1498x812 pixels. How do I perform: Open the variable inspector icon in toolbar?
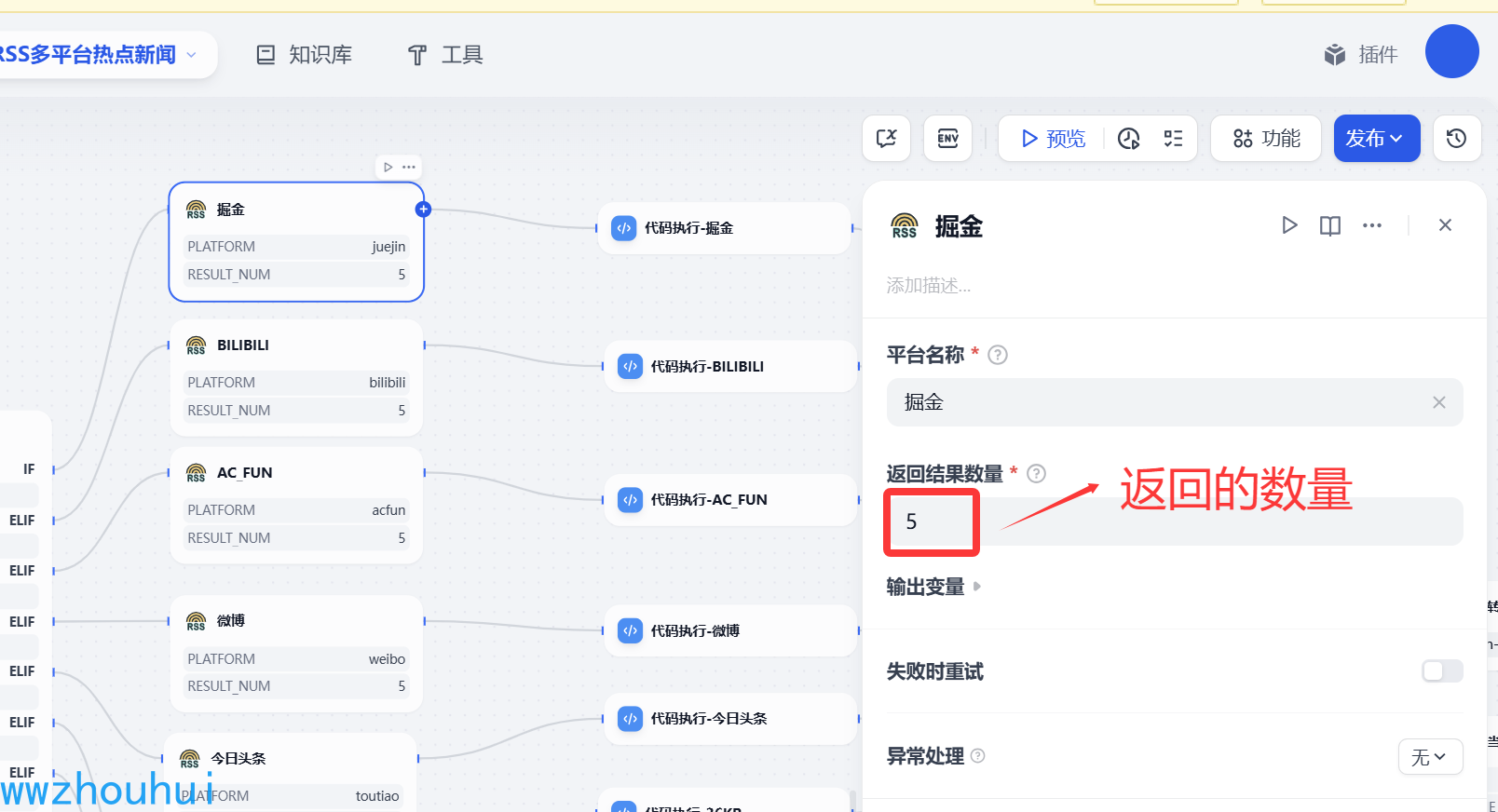pyautogui.click(x=886, y=139)
